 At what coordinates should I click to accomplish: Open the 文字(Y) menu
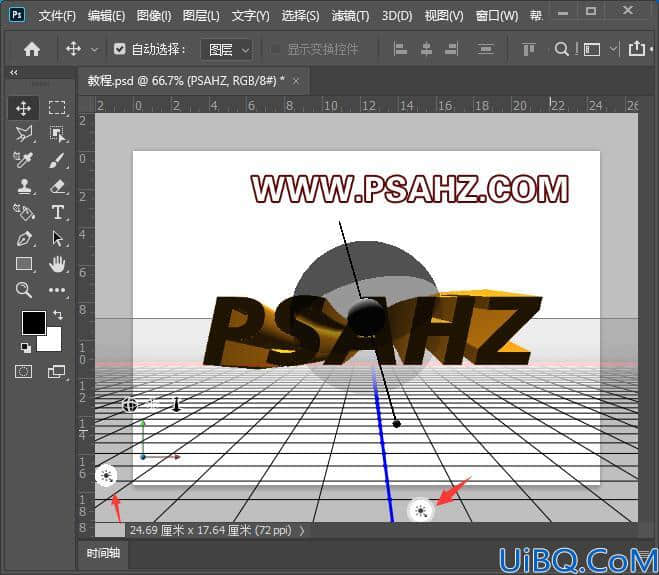(x=250, y=16)
